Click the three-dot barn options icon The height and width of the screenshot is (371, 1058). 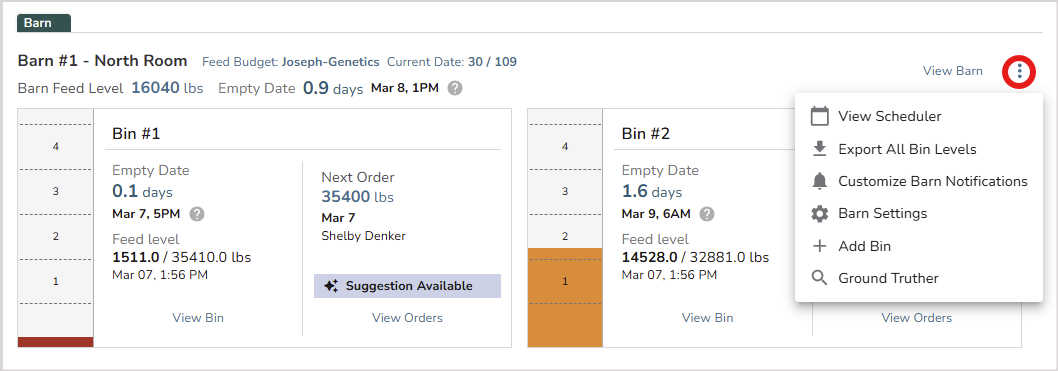1019,72
